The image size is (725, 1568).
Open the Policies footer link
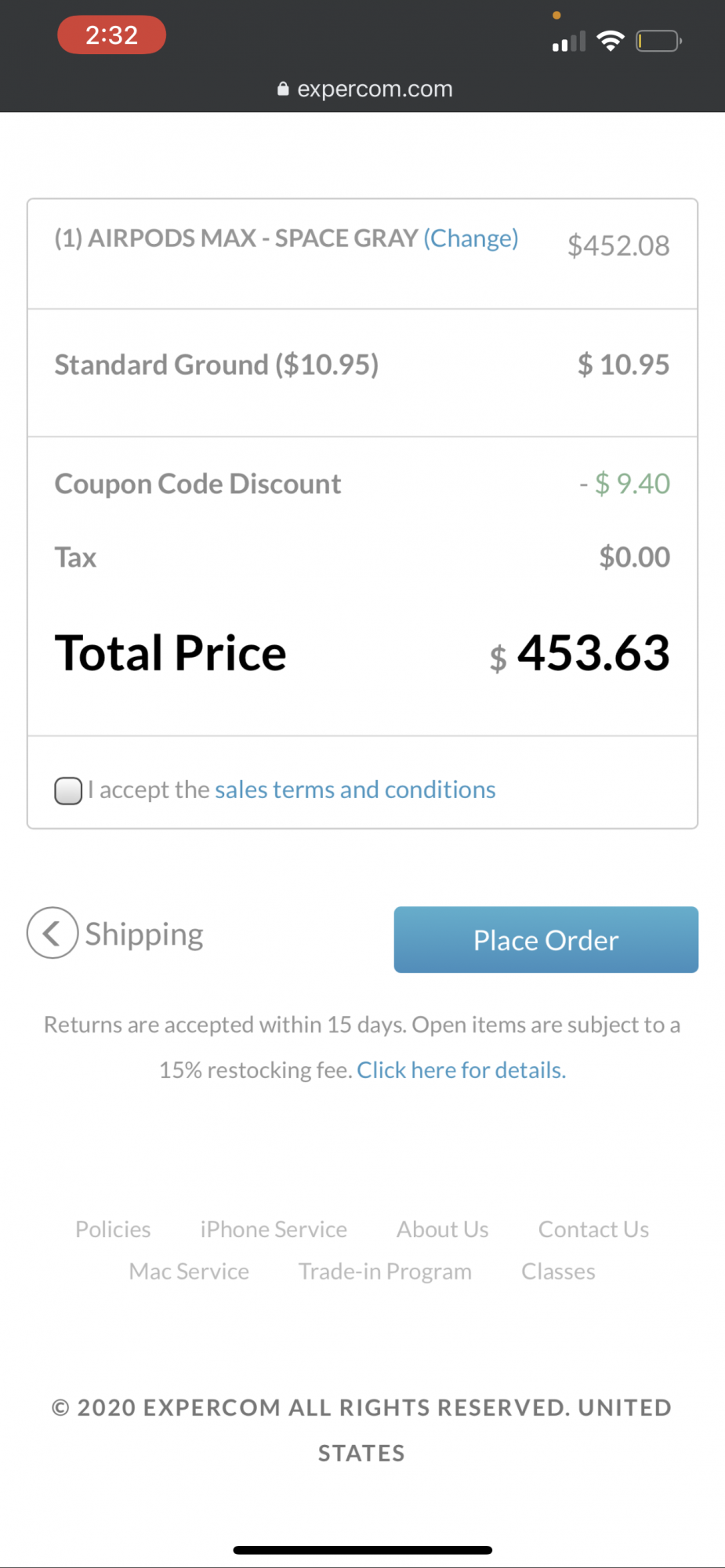click(113, 1229)
